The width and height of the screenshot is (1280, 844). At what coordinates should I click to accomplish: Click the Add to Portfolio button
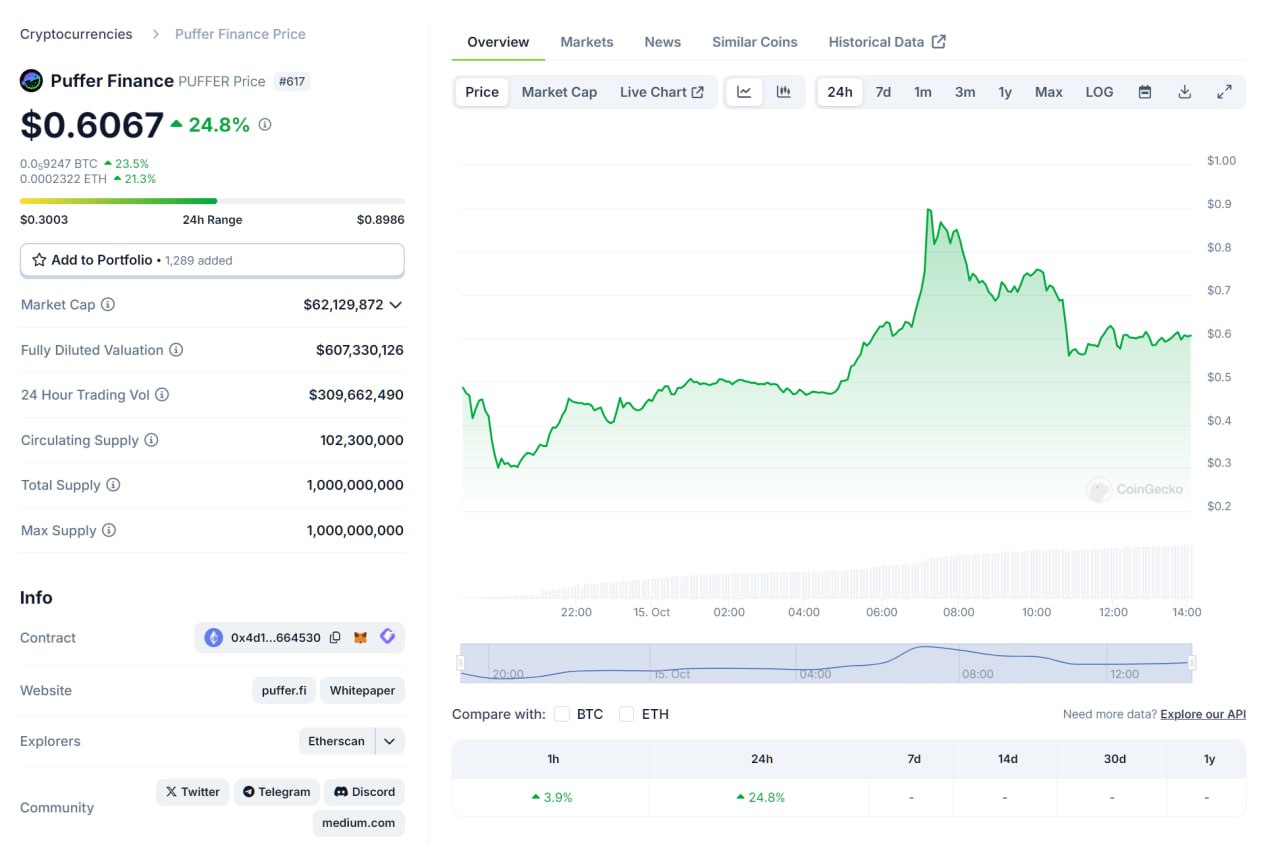coord(212,260)
